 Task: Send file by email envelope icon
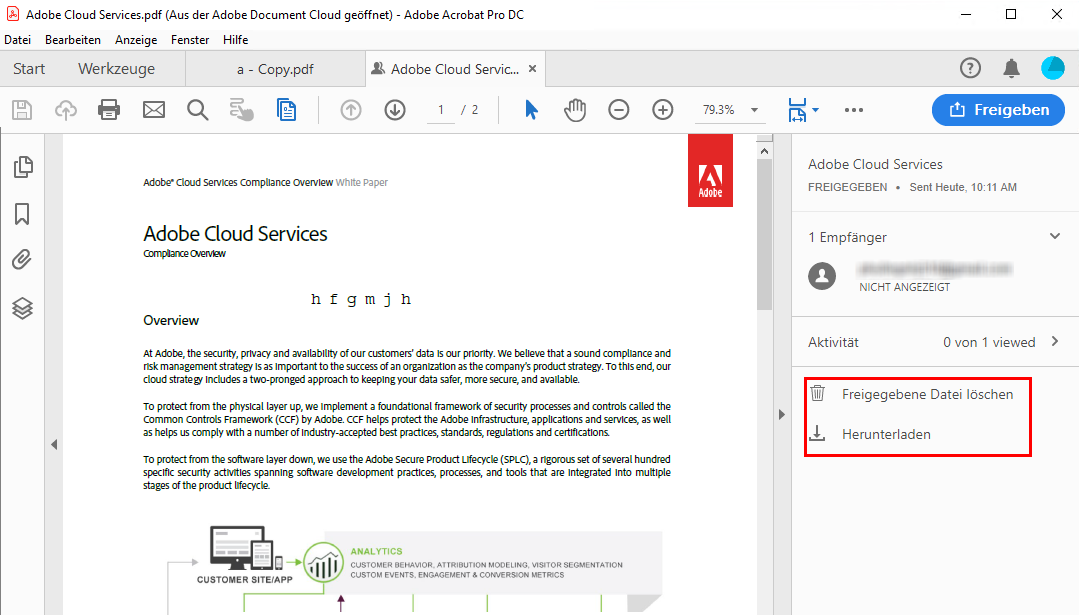click(x=153, y=110)
